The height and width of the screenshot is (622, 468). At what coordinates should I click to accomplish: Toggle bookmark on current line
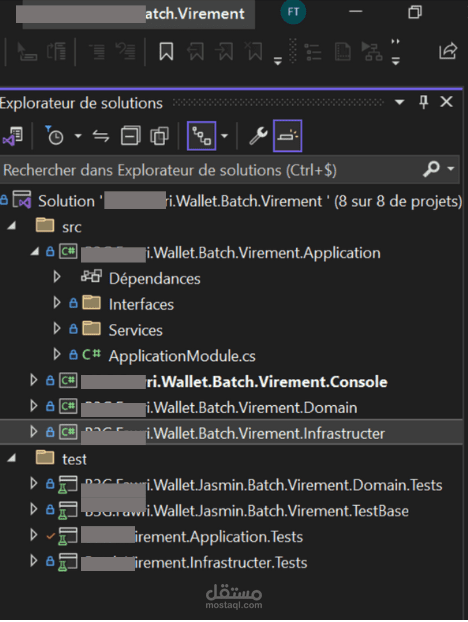pos(166,52)
